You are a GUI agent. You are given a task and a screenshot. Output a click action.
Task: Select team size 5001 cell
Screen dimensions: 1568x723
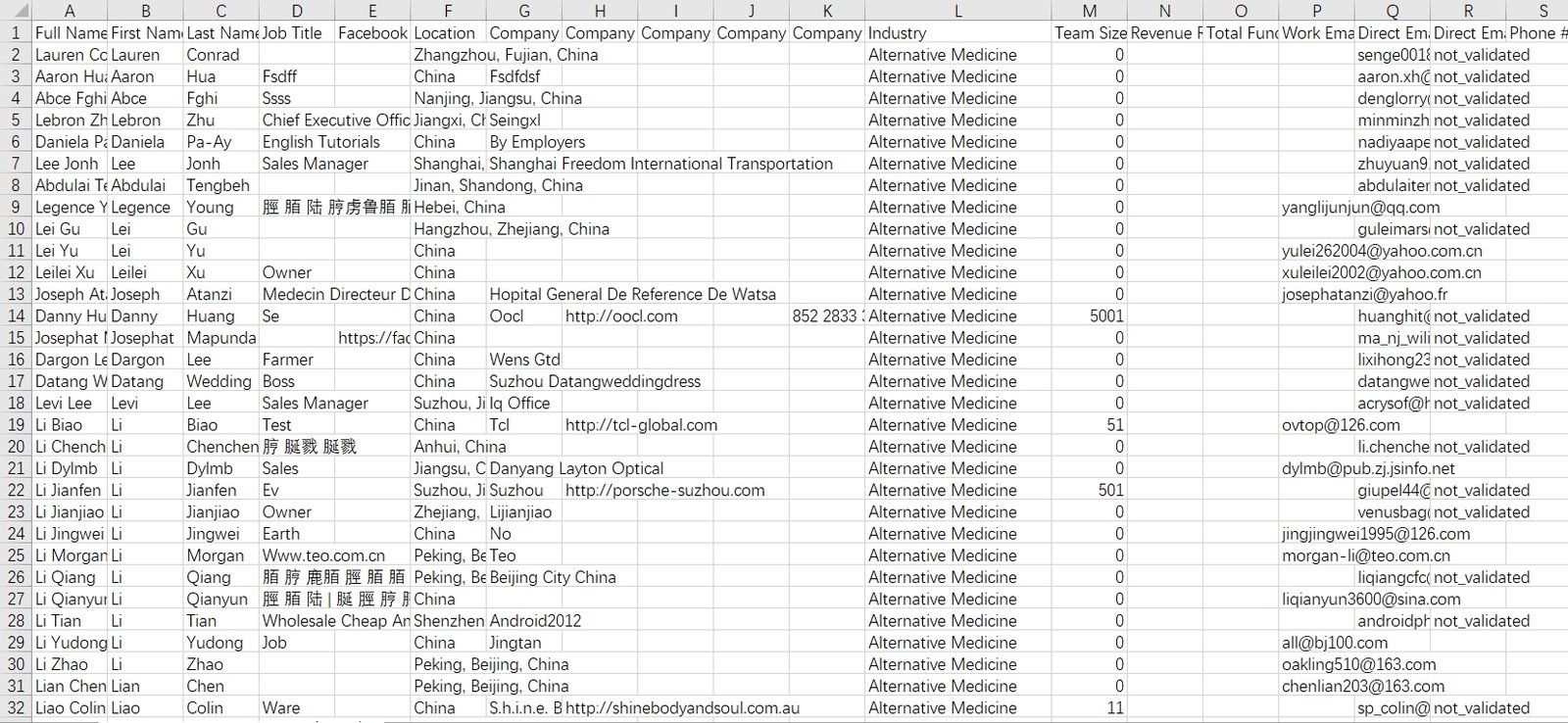1089,315
